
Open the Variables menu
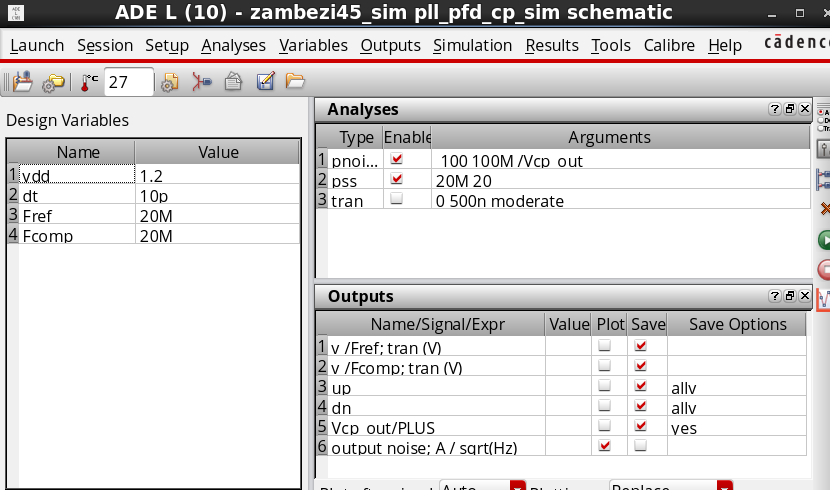click(313, 46)
